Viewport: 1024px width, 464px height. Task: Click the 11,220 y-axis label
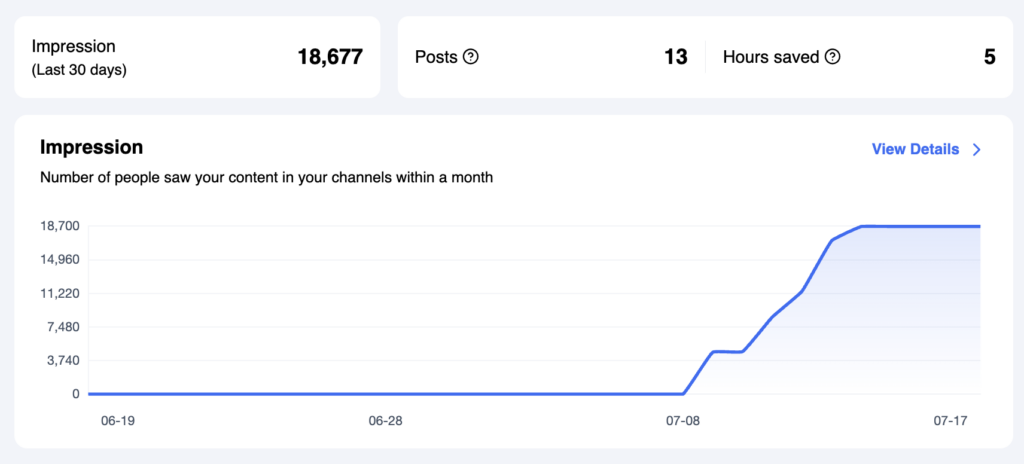coord(59,293)
